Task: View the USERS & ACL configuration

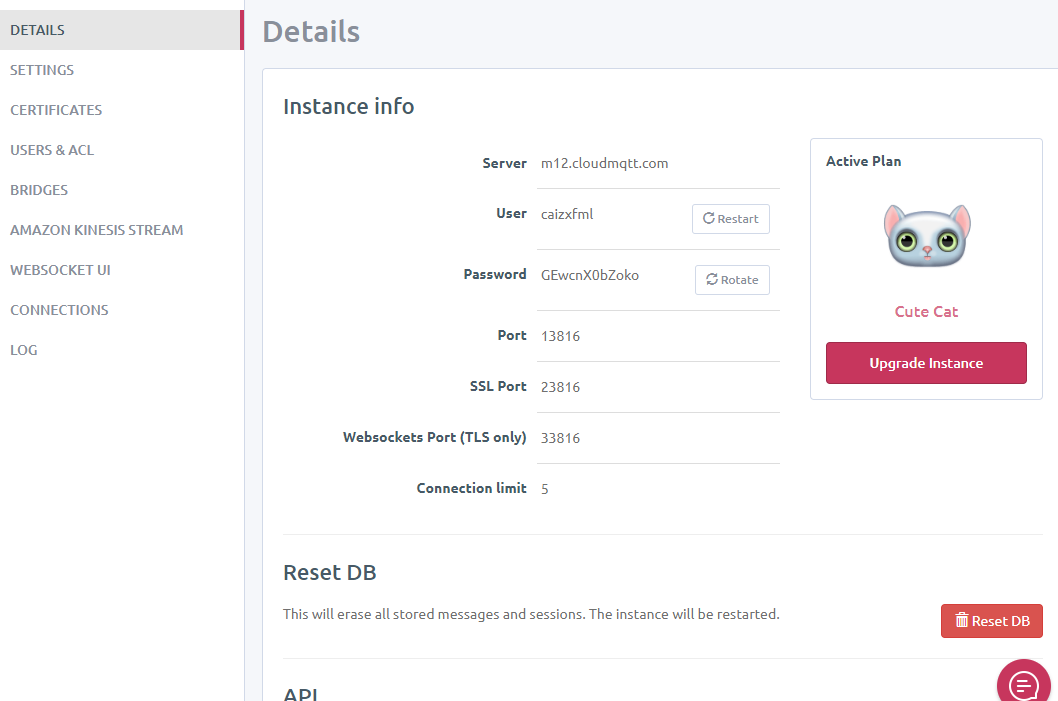Action: pyautogui.click(x=52, y=149)
